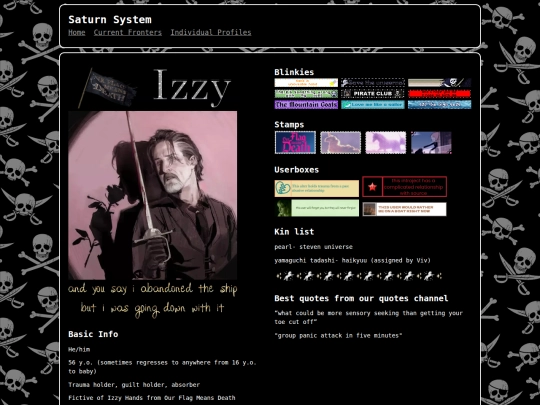
Task: Click the Izzy portrait image
Action: [153, 195]
